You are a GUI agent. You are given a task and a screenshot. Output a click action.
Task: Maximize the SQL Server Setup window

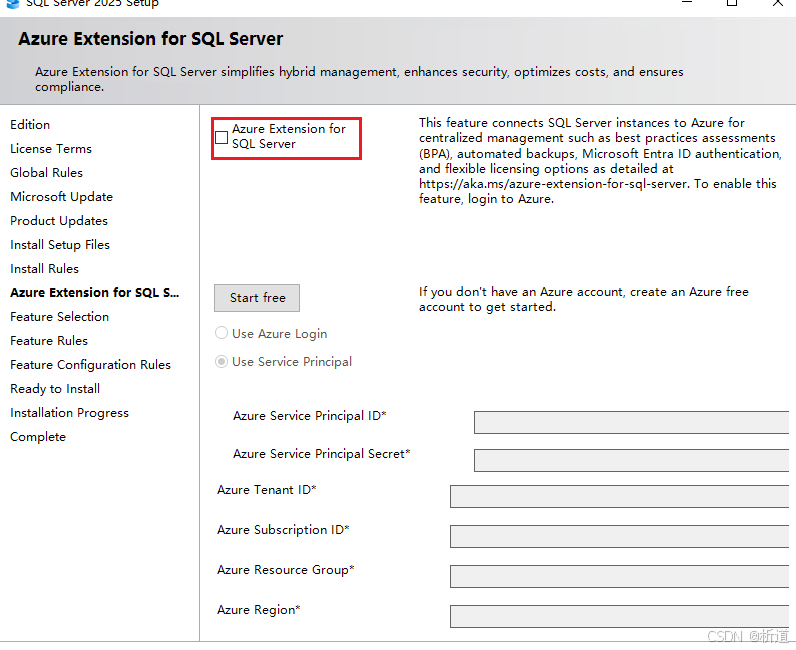[732, 3]
